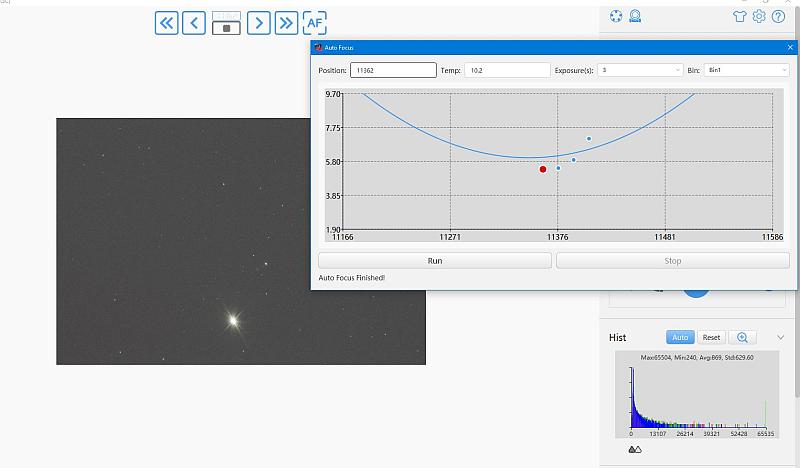Viewport: 800px width, 468px height.
Task: Click the histogram graph area
Action: click(697, 394)
